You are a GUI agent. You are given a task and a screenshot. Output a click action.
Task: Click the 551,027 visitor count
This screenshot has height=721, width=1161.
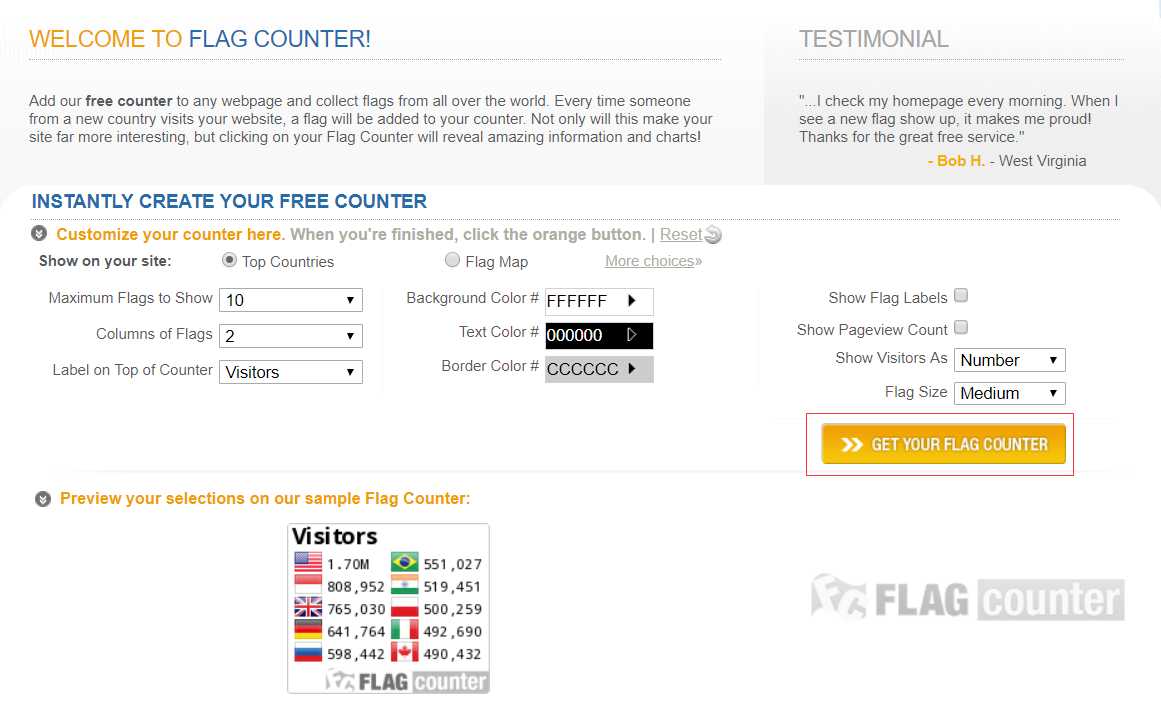(x=452, y=564)
